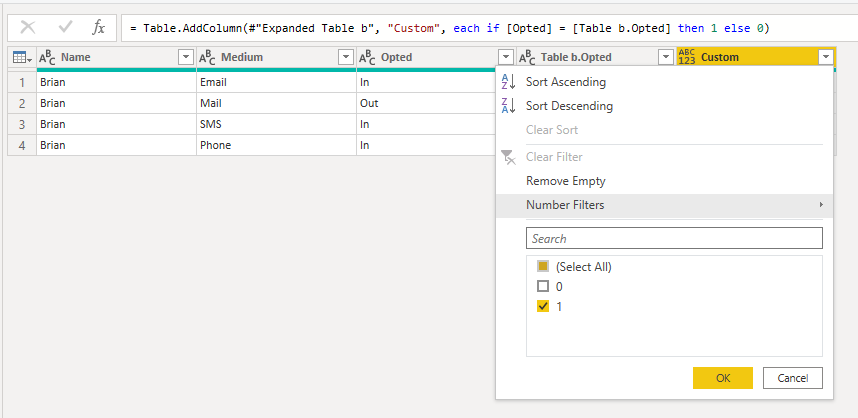858x418 pixels.
Task: Click the Clear Filter funnel icon
Action: [x=508, y=157]
